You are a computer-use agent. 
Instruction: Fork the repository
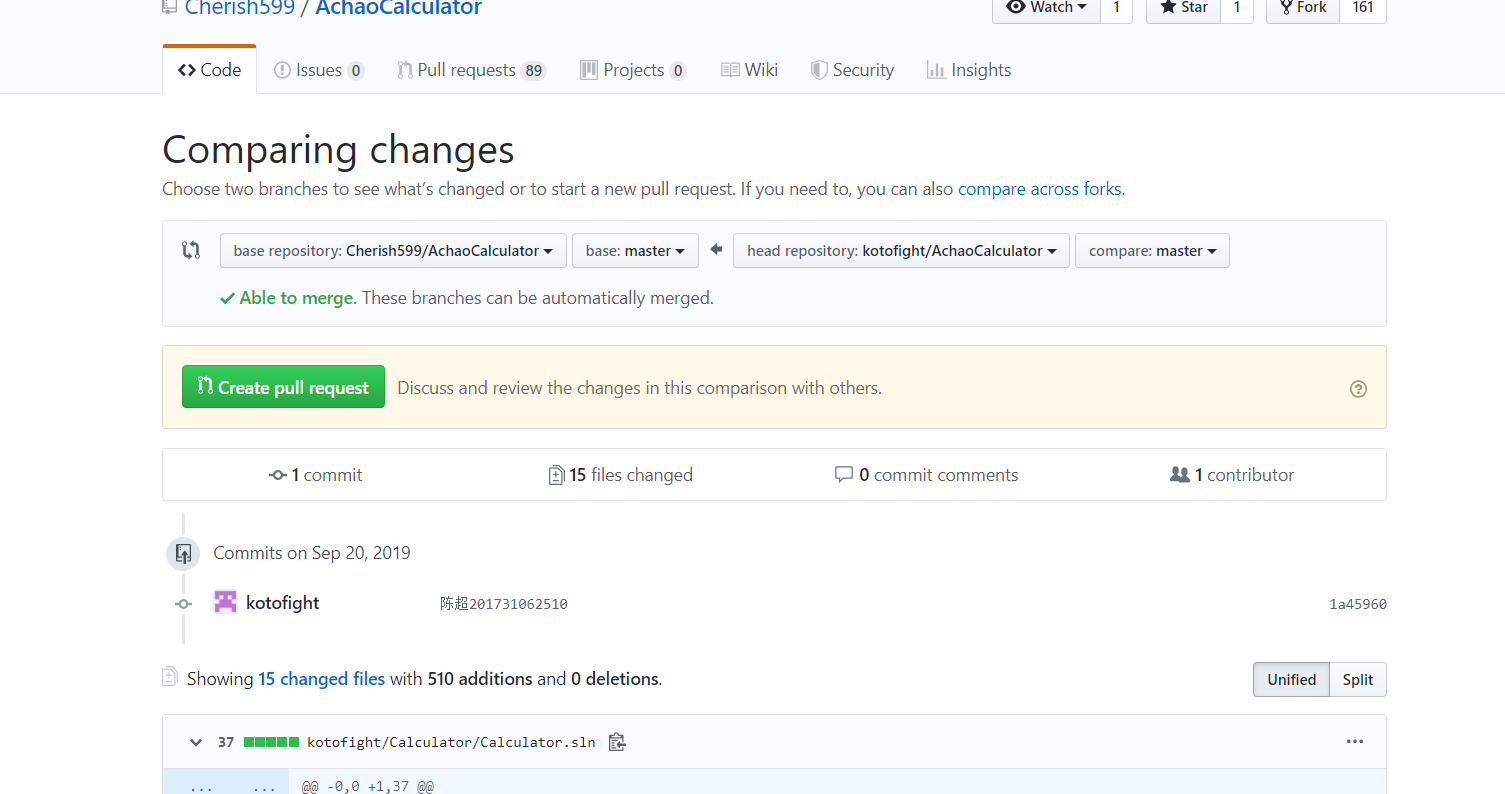pos(1303,8)
